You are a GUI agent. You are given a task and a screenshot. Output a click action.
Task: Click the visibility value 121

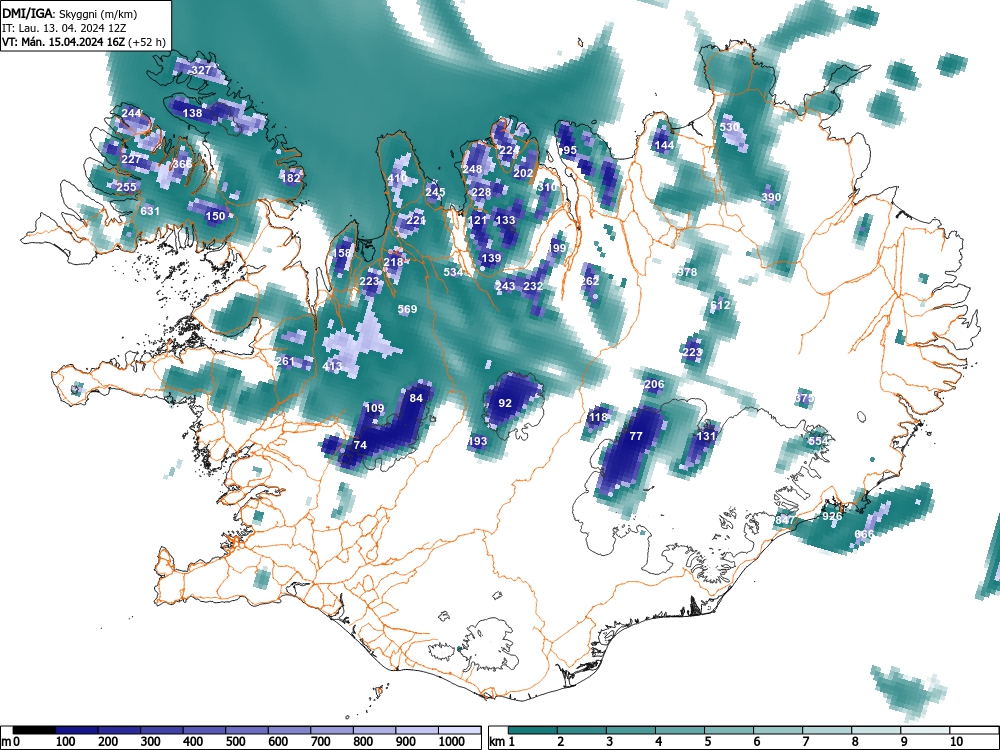pos(477,220)
